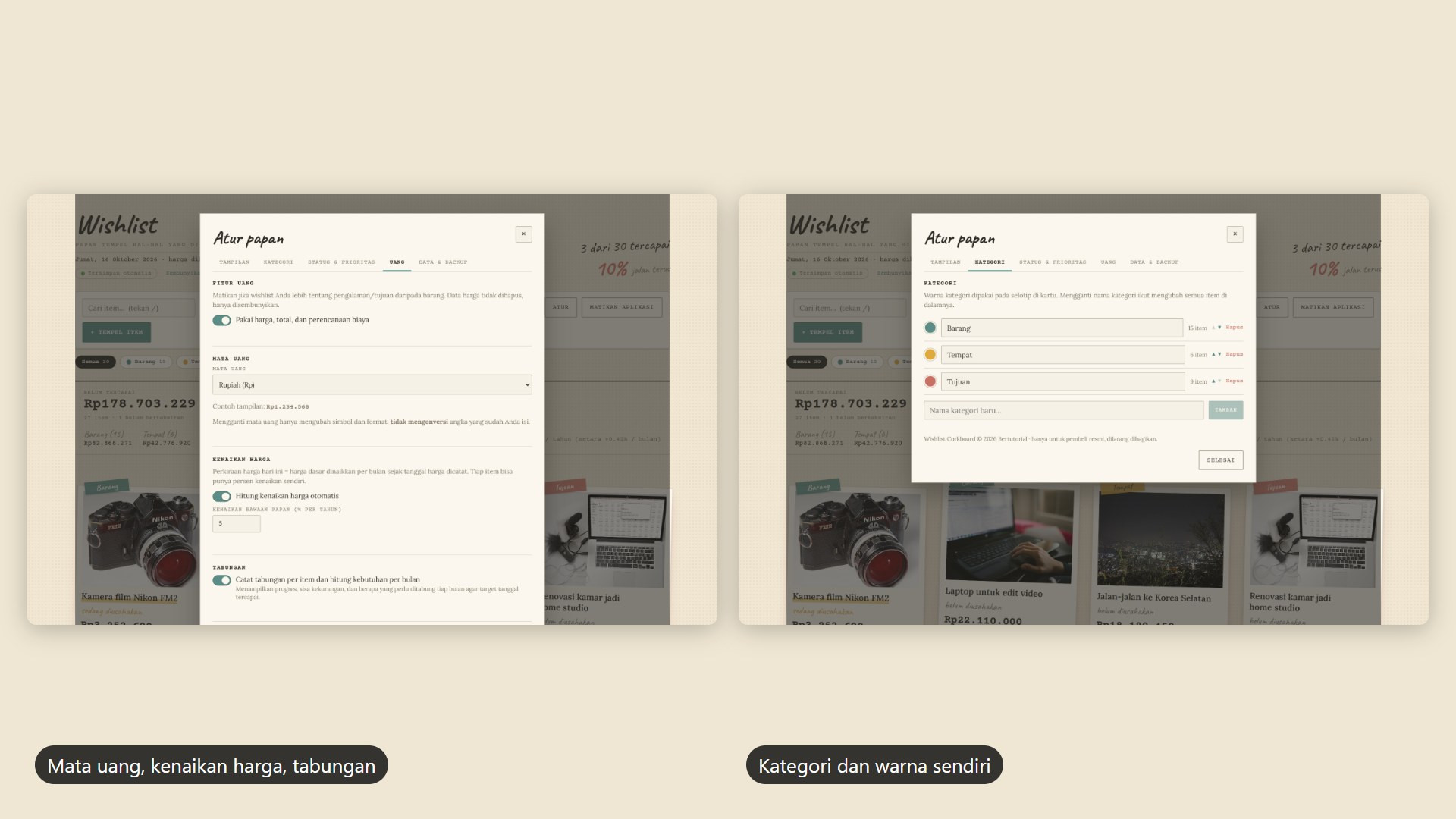Screen dimensions: 1456x819
Task: Close the Atur papan dialog showing Uang
Action: tap(523, 234)
